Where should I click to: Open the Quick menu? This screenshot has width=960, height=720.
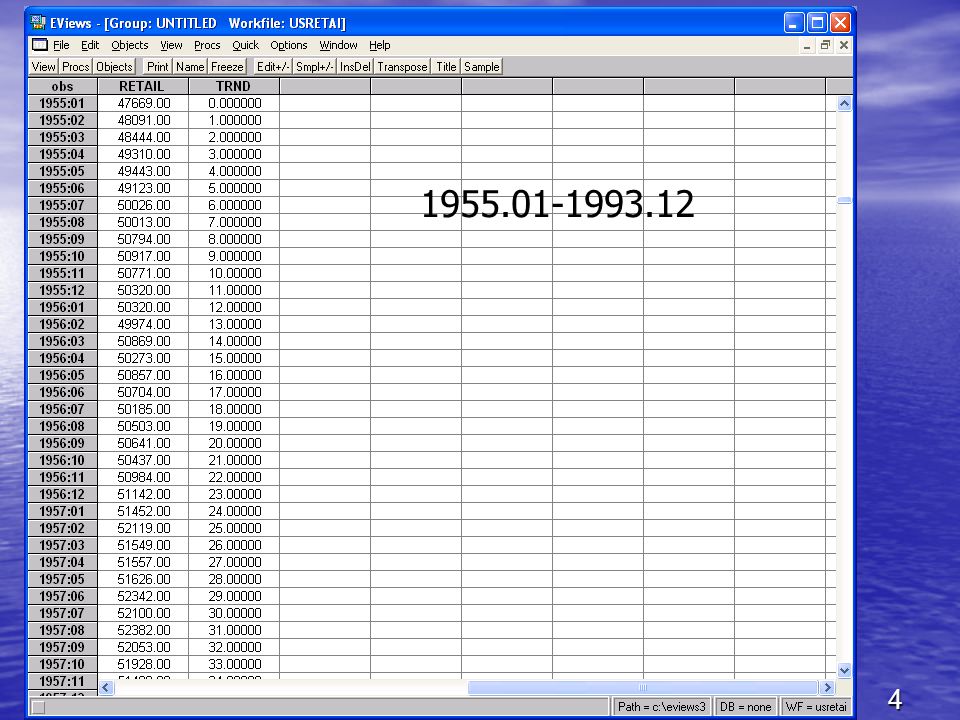pyautogui.click(x=246, y=45)
